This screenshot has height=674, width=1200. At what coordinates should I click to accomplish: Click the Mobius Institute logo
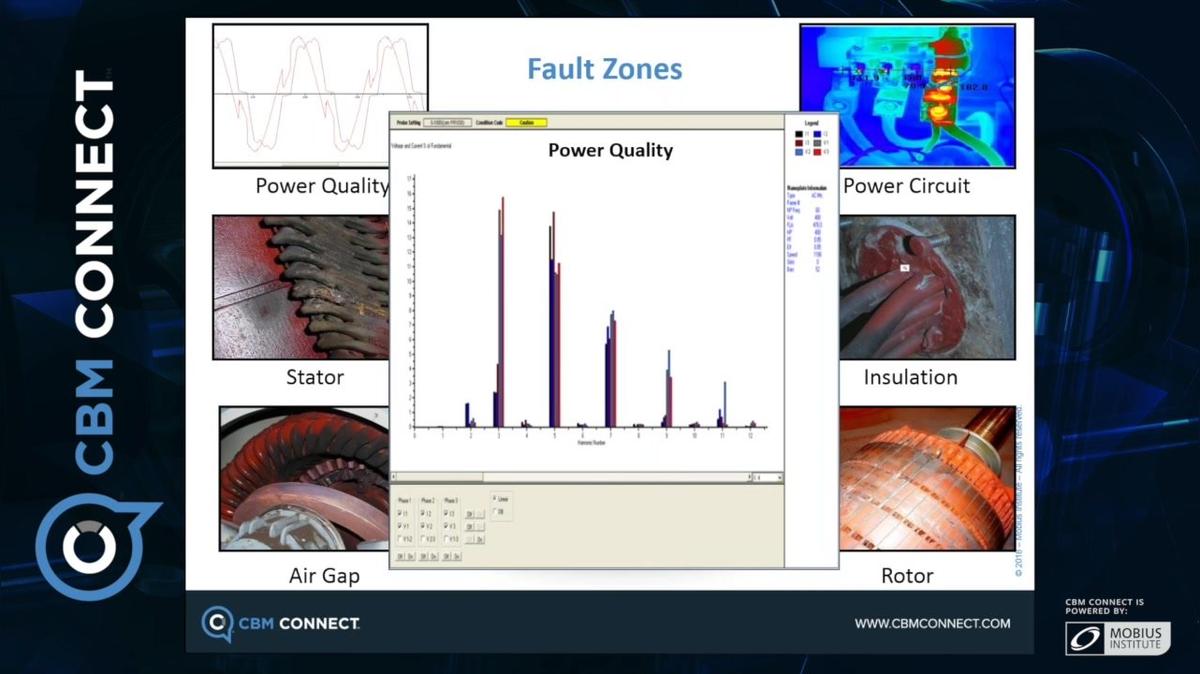coord(1117,638)
